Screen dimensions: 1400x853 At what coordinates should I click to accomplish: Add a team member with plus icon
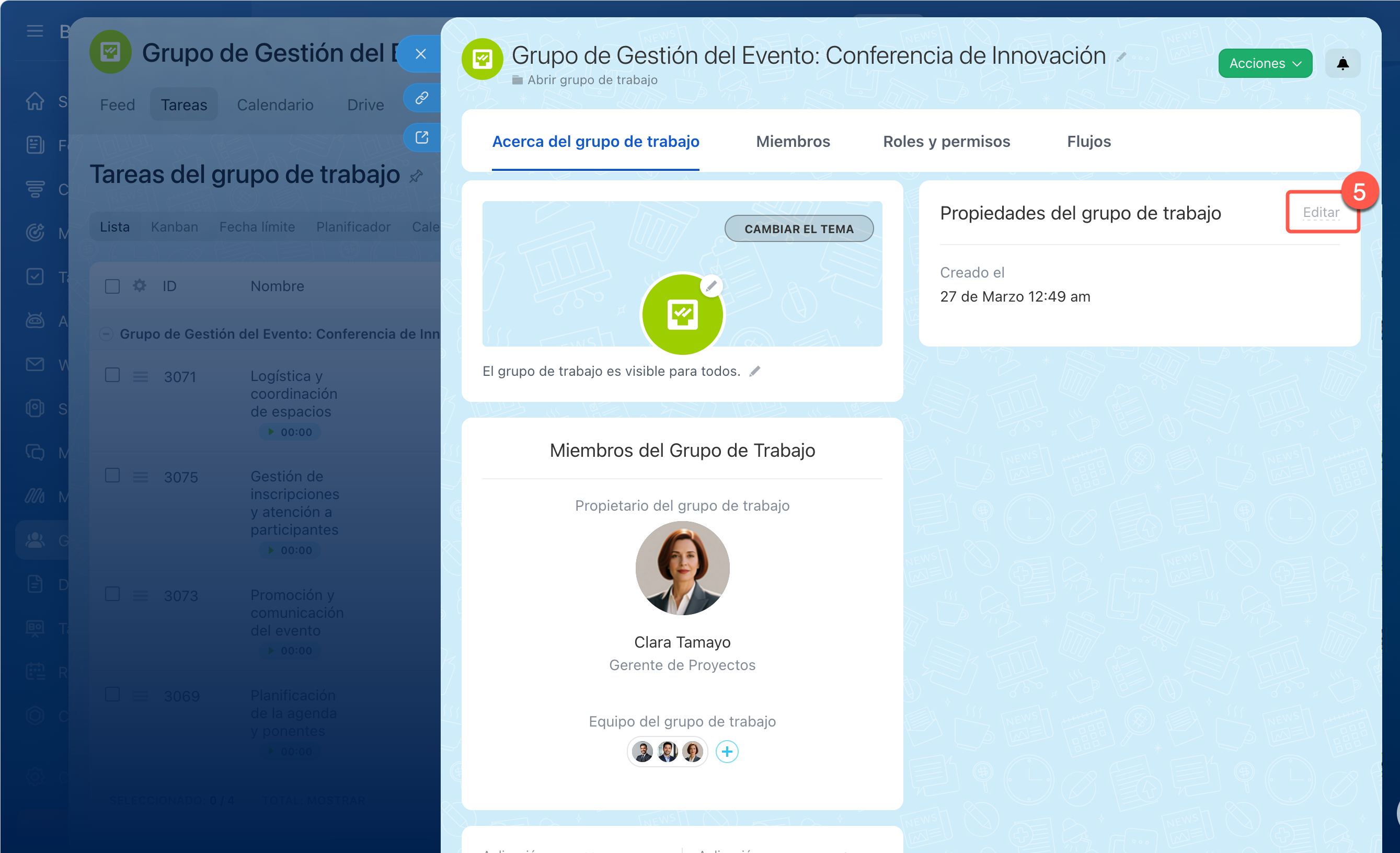(727, 752)
